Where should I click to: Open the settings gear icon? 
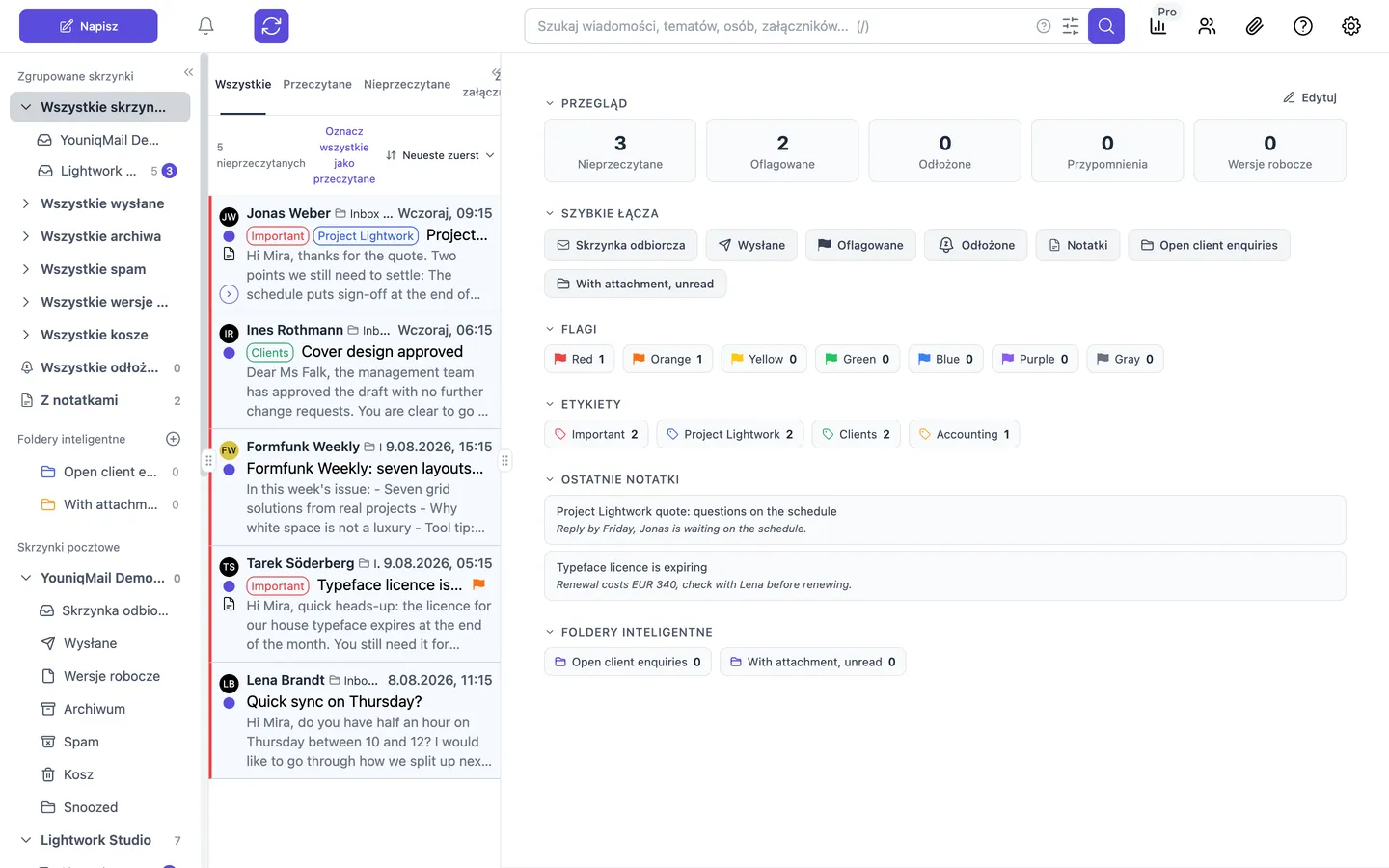tap(1351, 26)
